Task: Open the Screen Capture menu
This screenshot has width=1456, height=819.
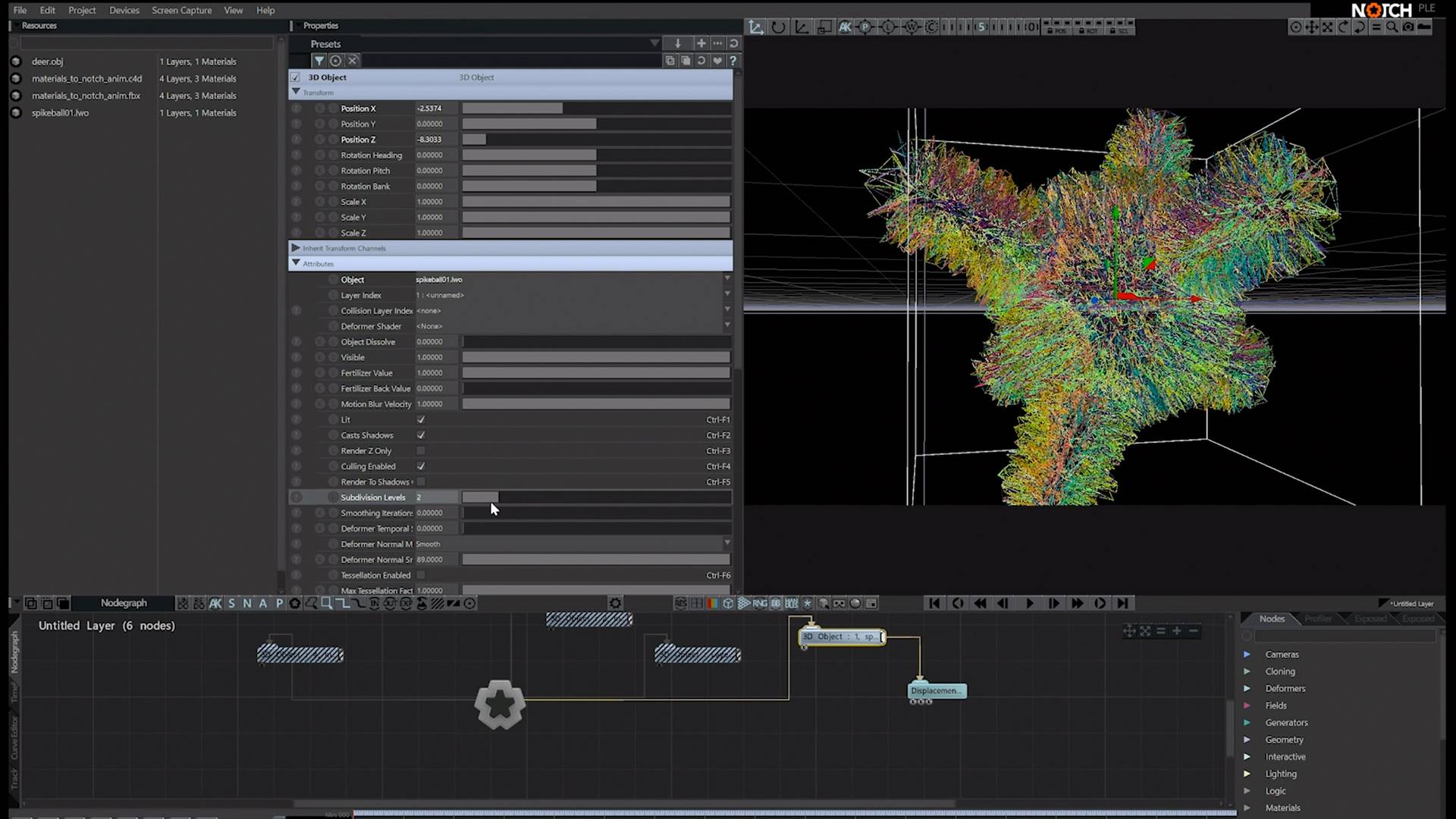Action: tap(181, 10)
